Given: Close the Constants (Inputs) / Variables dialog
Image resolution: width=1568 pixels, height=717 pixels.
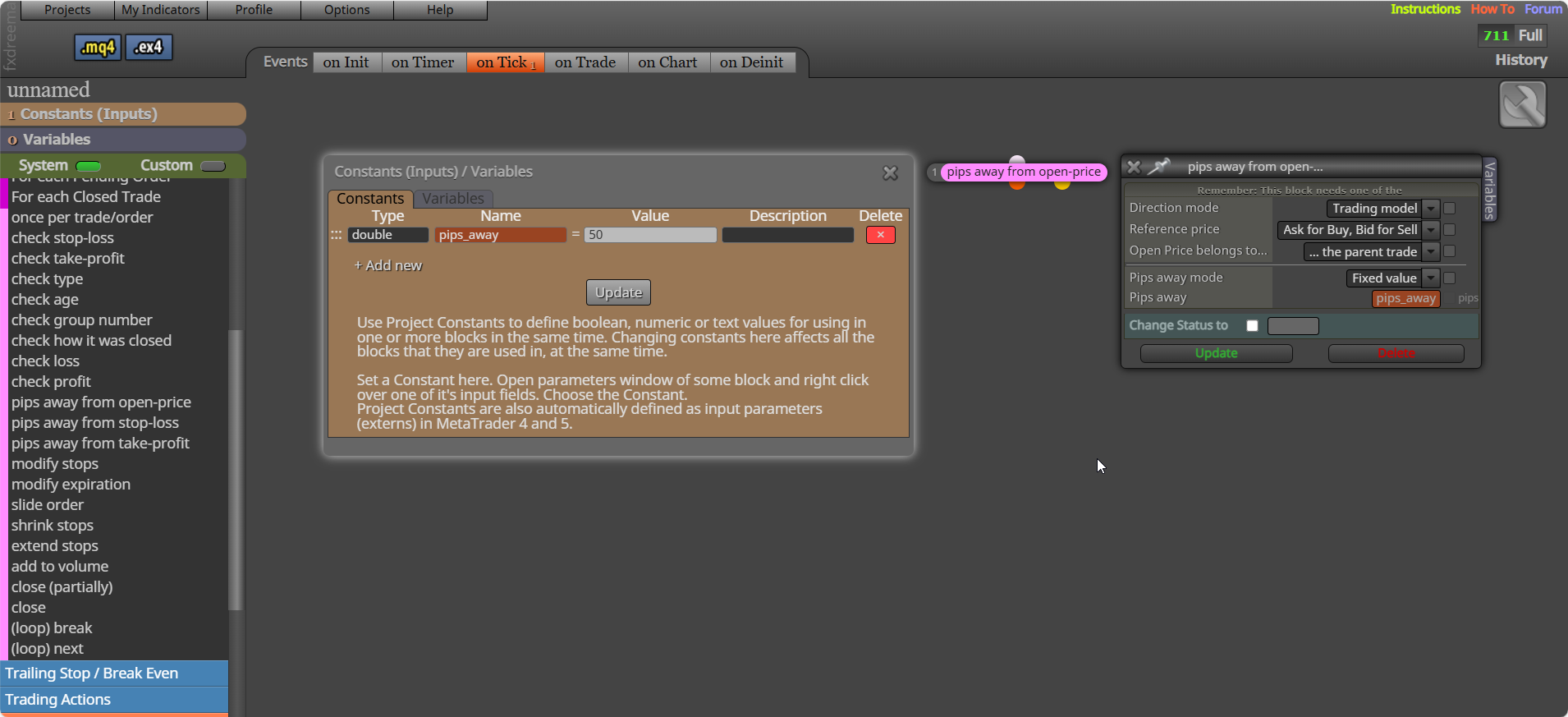Looking at the screenshot, I should coord(890,173).
